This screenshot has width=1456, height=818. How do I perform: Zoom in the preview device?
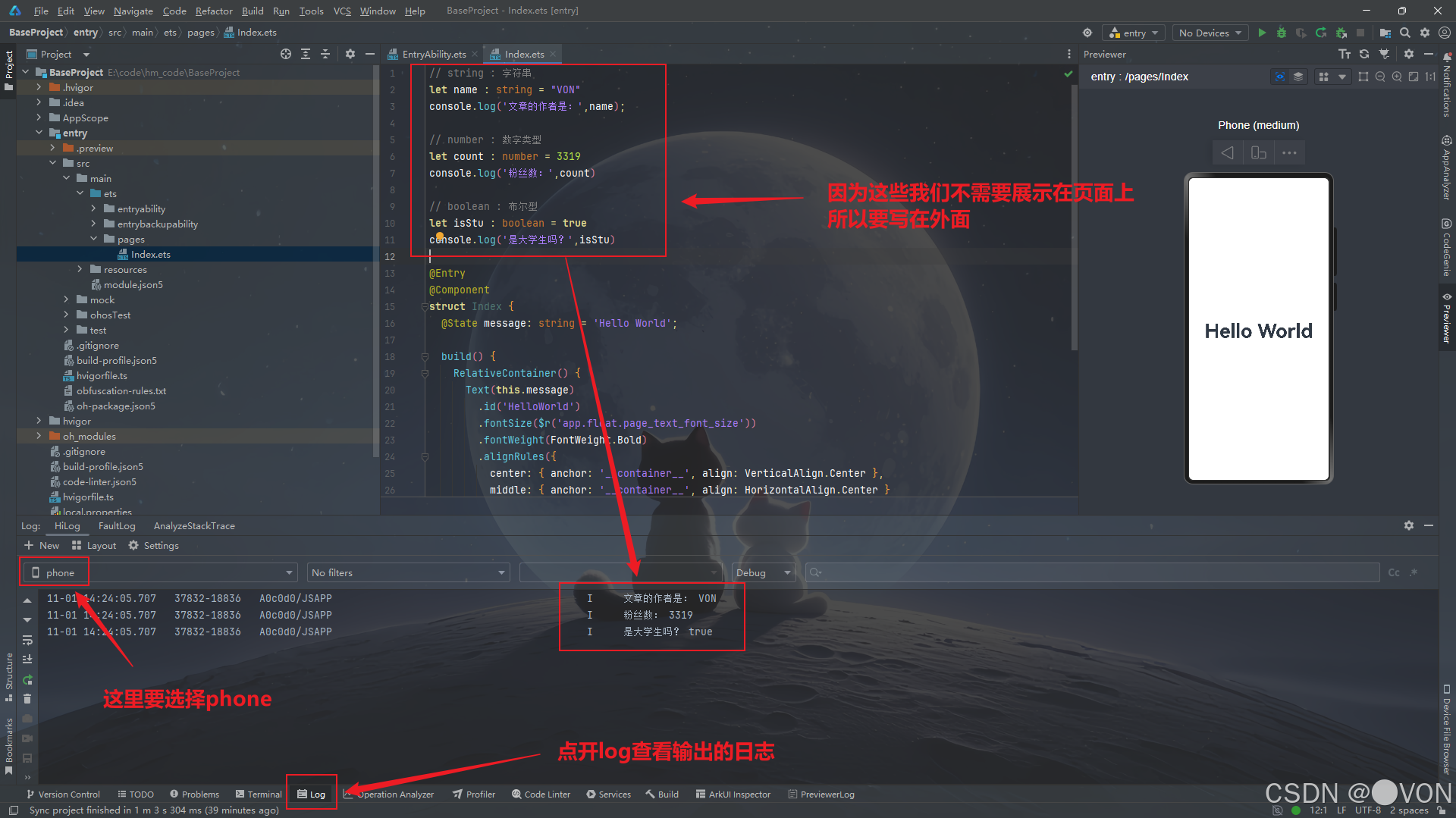tap(1397, 77)
